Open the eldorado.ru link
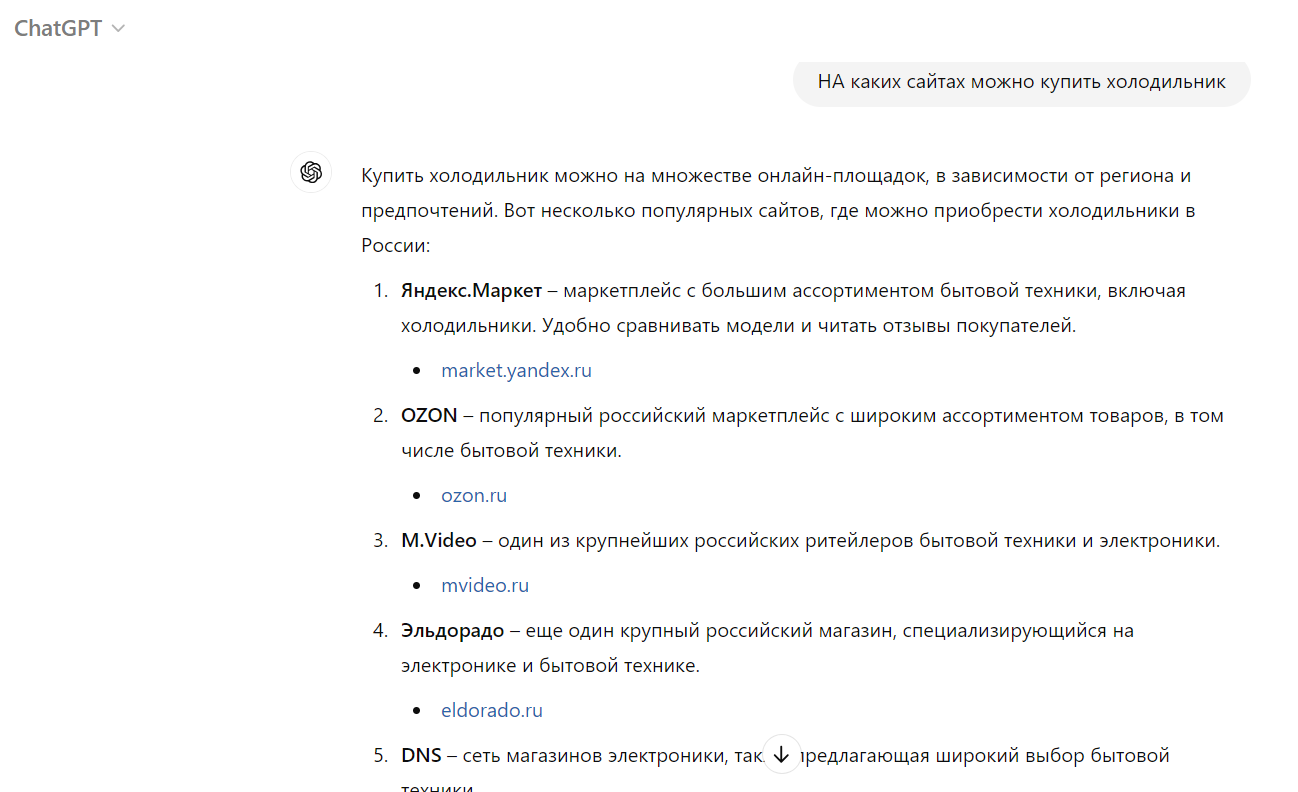The height and width of the screenshot is (792, 1298). [x=492, y=710]
